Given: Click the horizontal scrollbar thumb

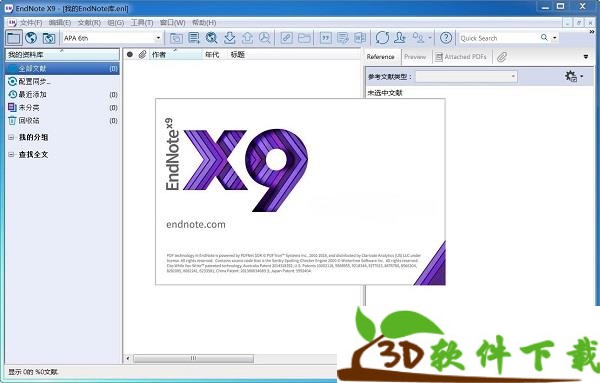Looking at the screenshot, I should pos(193,359).
